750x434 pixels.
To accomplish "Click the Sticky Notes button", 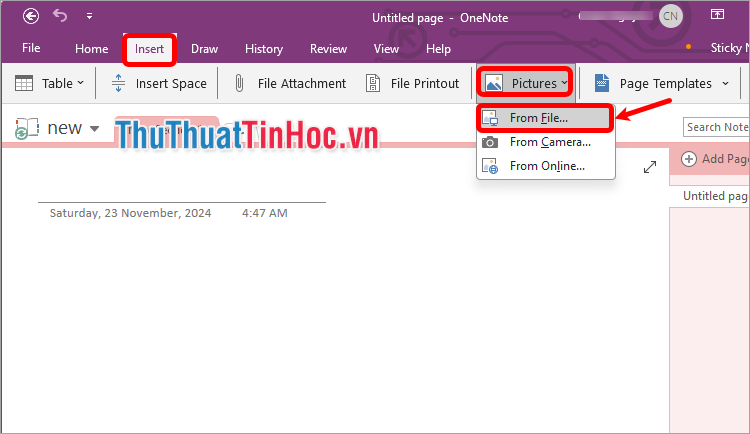I will coord(729,48).
